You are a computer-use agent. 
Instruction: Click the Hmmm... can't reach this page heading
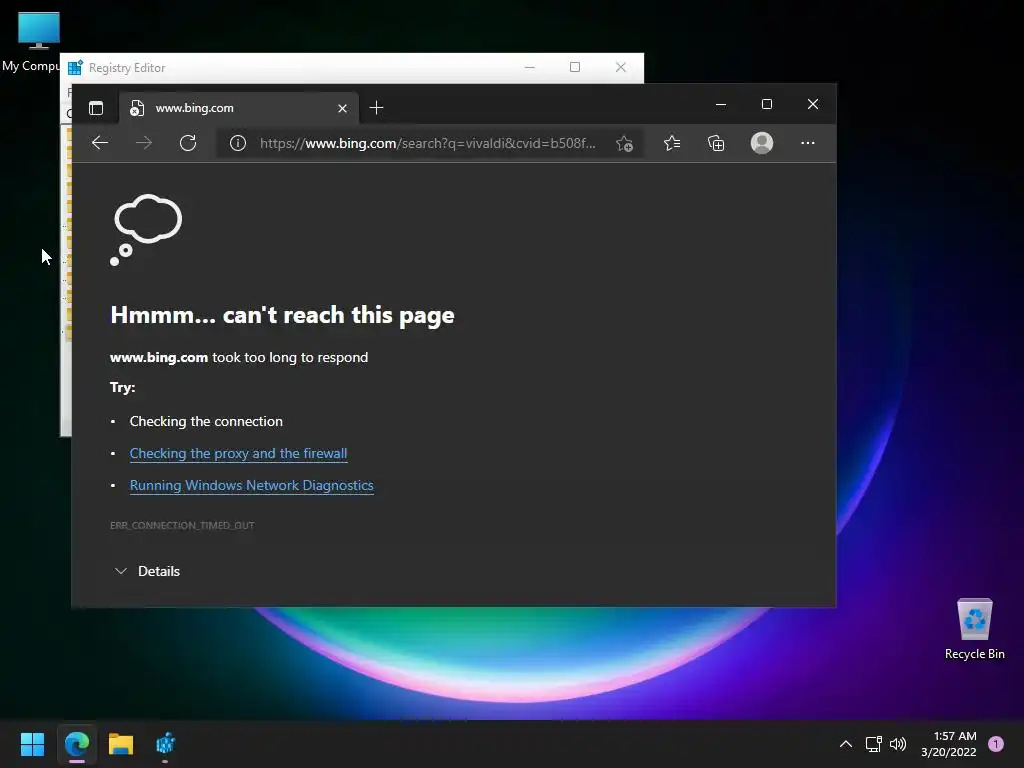tap(282, 315)
